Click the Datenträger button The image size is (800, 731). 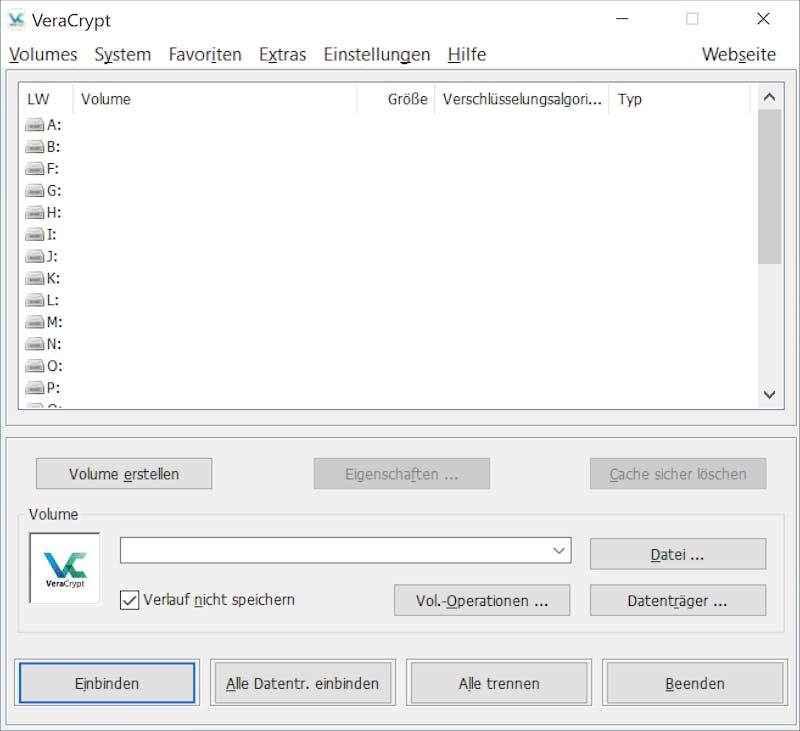[x=678, y=600]
